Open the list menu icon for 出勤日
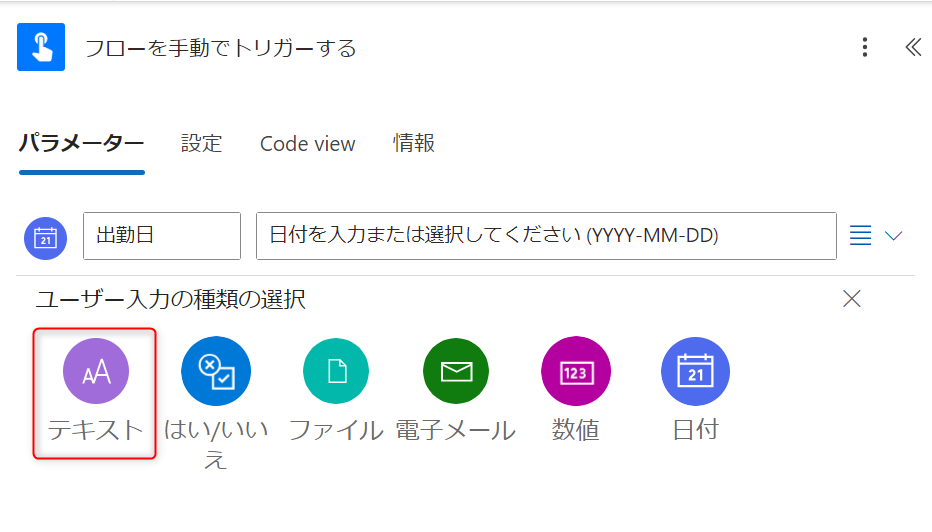Screen dimensions: 932x532 [860, 236]
